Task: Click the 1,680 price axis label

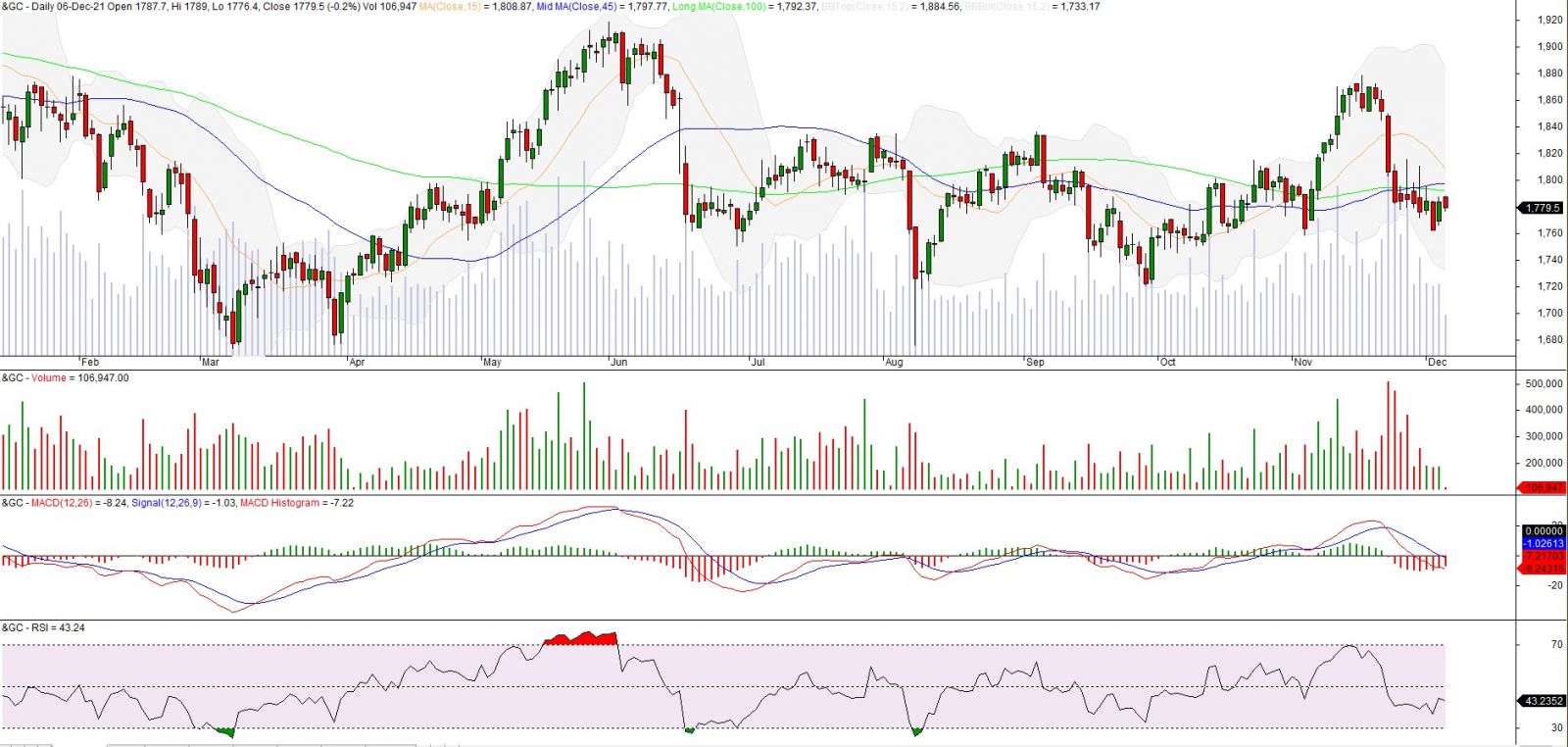Action: (1549, 339)
